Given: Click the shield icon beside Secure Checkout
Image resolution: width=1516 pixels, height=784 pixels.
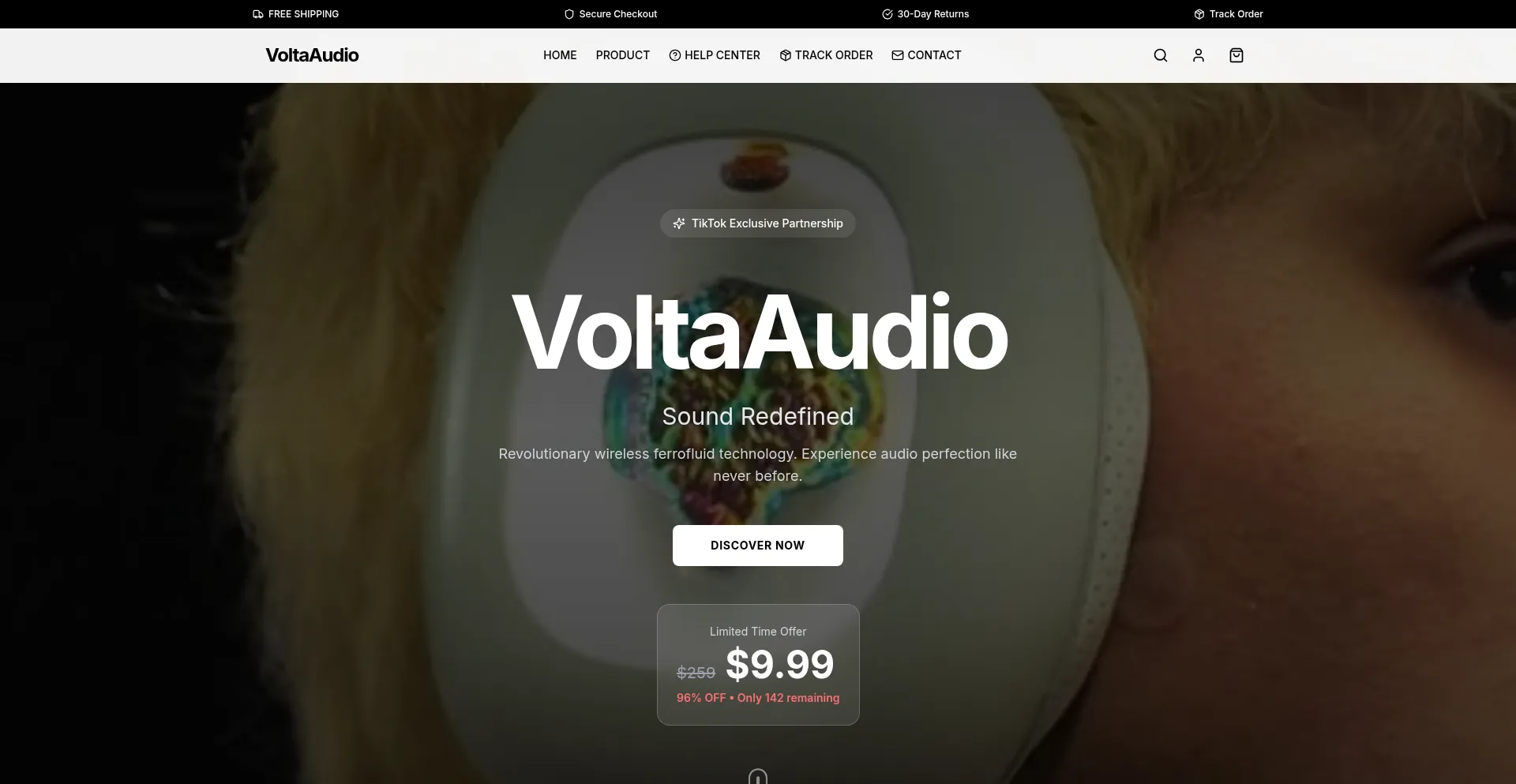Looking at the screenshot, I should tap(568, 14).
